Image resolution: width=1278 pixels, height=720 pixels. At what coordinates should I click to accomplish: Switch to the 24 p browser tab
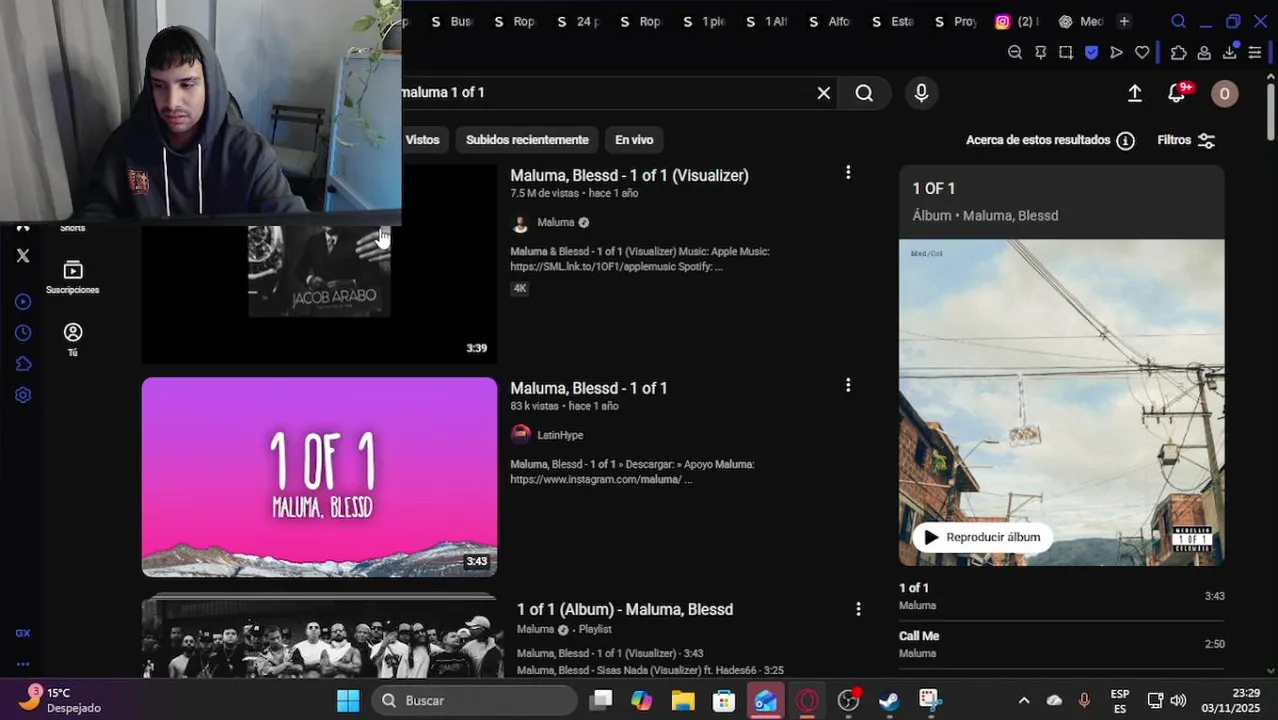(580, 21)
